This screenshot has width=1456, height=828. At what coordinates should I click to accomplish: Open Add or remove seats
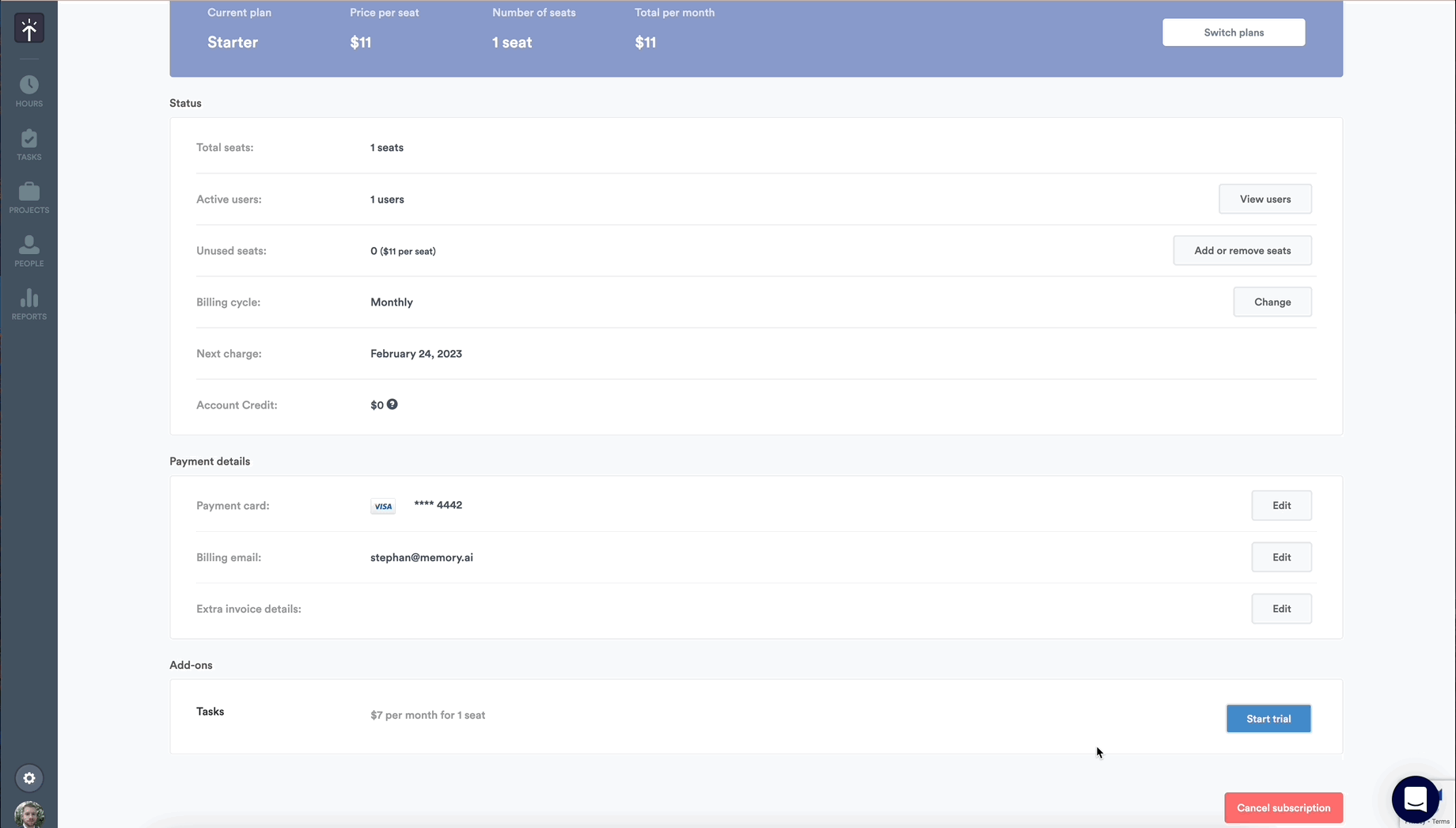click(x=1242, y=250)
